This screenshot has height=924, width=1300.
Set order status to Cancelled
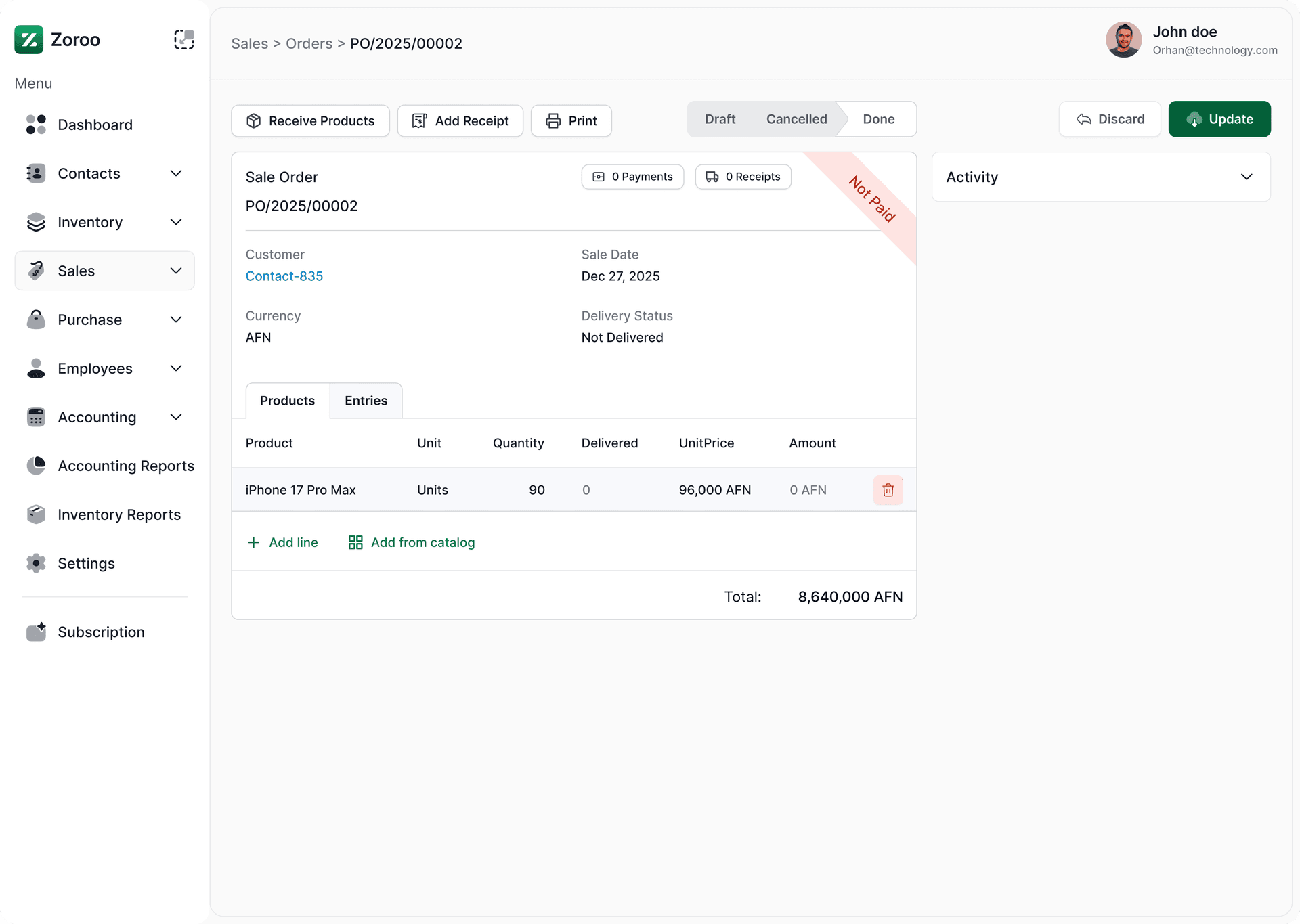point(796,119)
